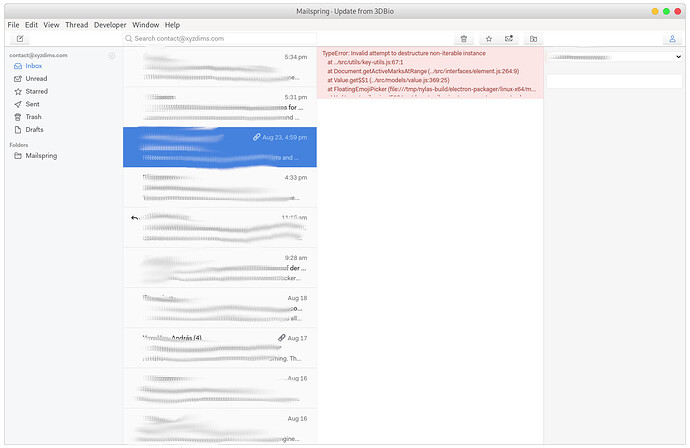This screenshot has height=448, width=690.
Task: Open the View menu
Action: click(51, 25)
